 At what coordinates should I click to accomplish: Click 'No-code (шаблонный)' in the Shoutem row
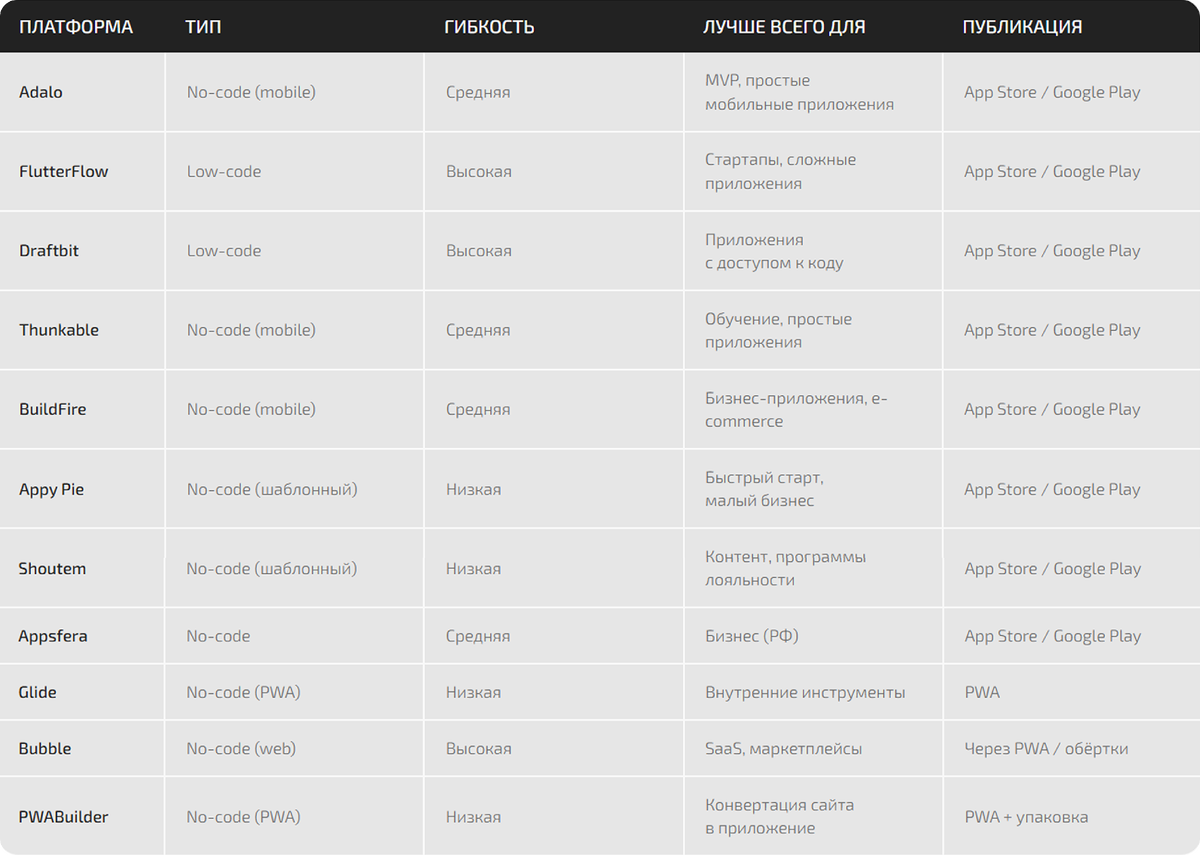[x=272, y=568]
